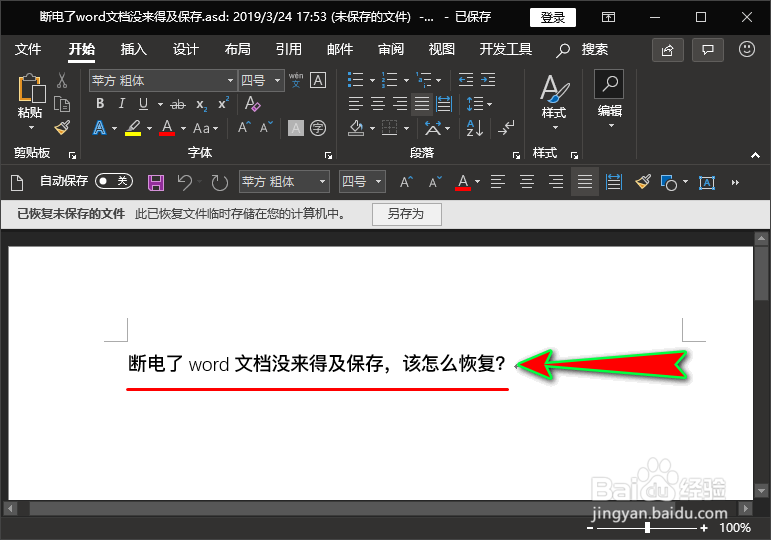Toggle show paragraph marks icon

[x=506, y=128]
